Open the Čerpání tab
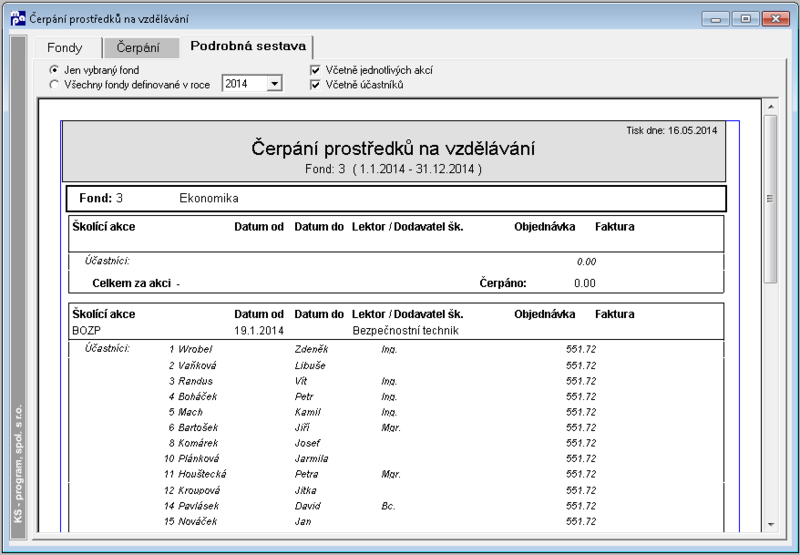Image resolution: width=800 pixels, height=555 pixels. coord(141,48)
